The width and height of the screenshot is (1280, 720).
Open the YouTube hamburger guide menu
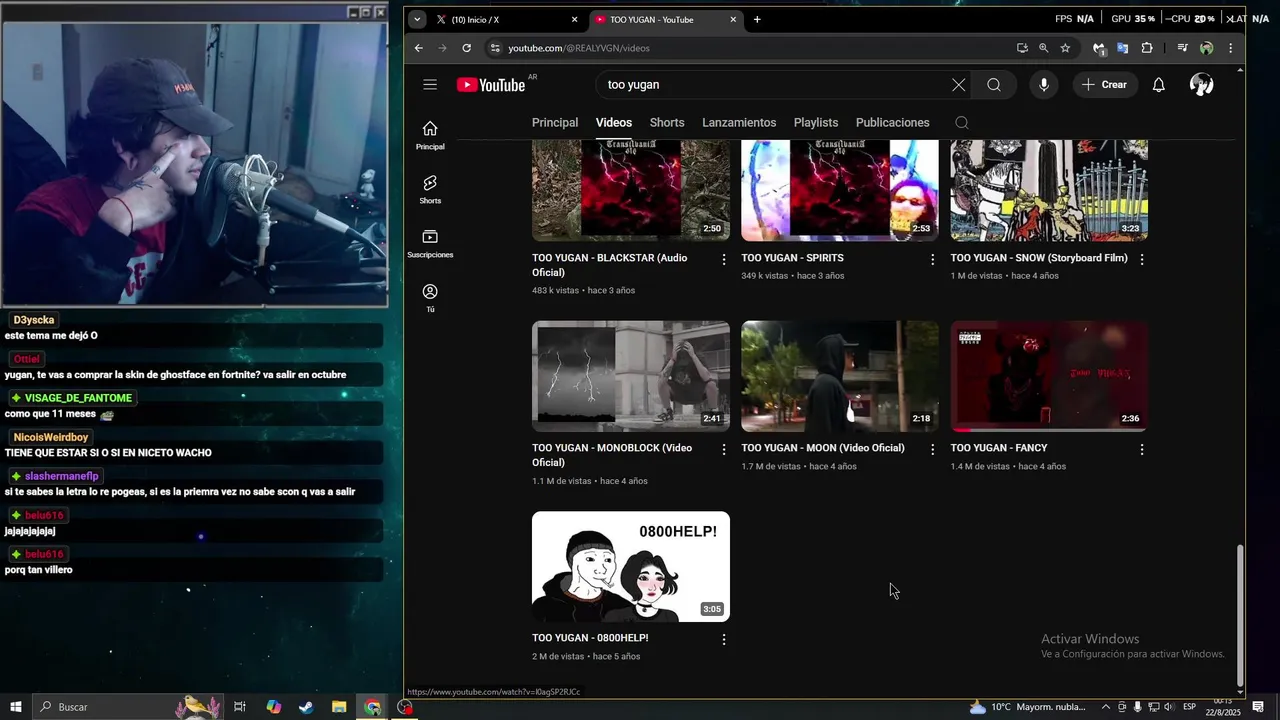click(430, 85)
